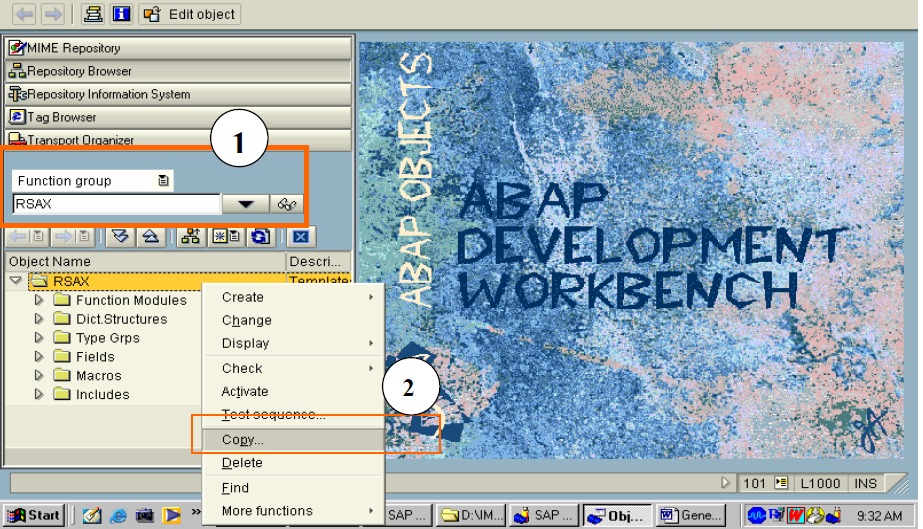Open the history list beside the next-object arrow

point(84,237)
